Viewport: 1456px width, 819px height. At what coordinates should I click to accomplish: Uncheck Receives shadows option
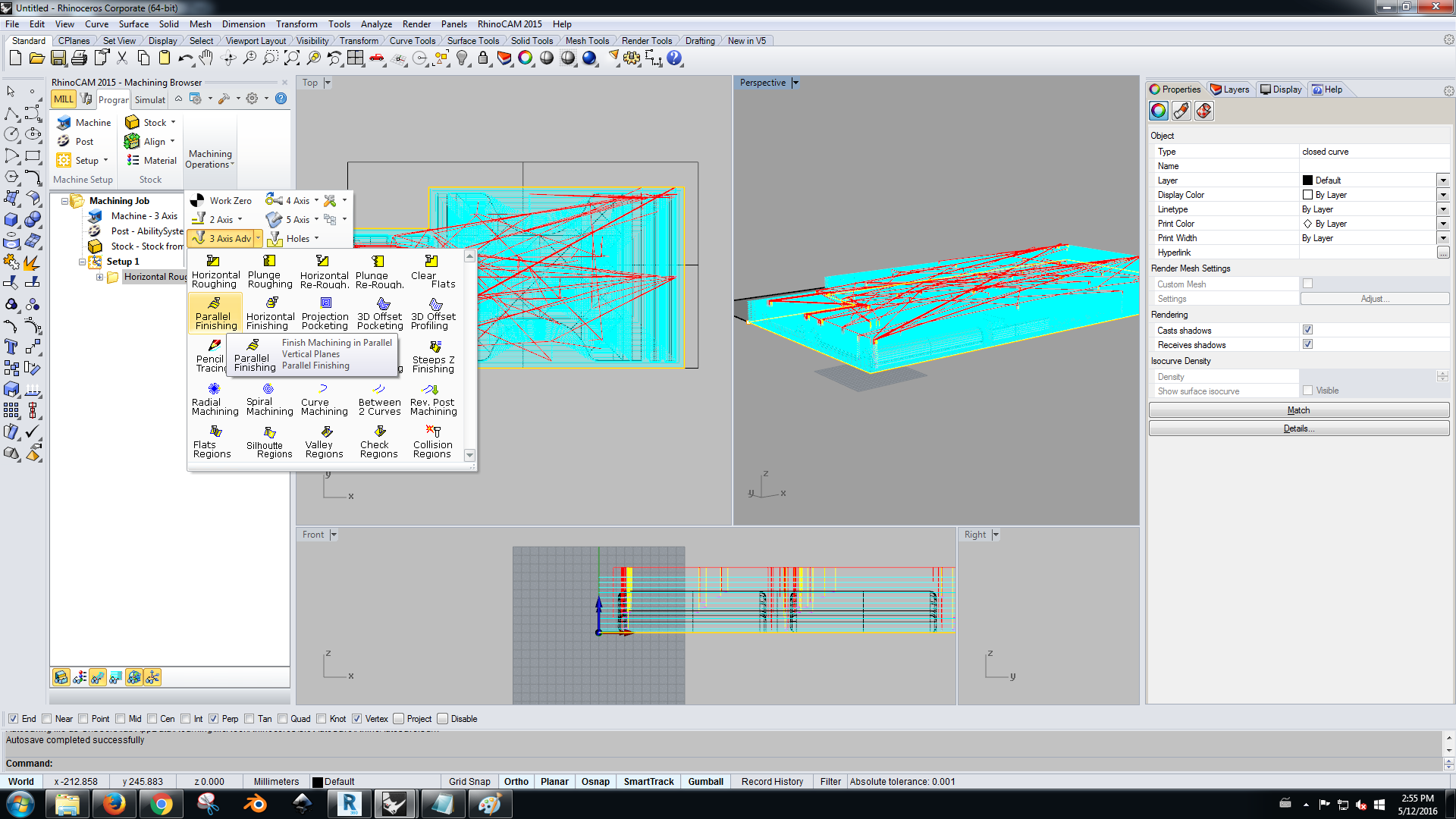coord(1307,344)
